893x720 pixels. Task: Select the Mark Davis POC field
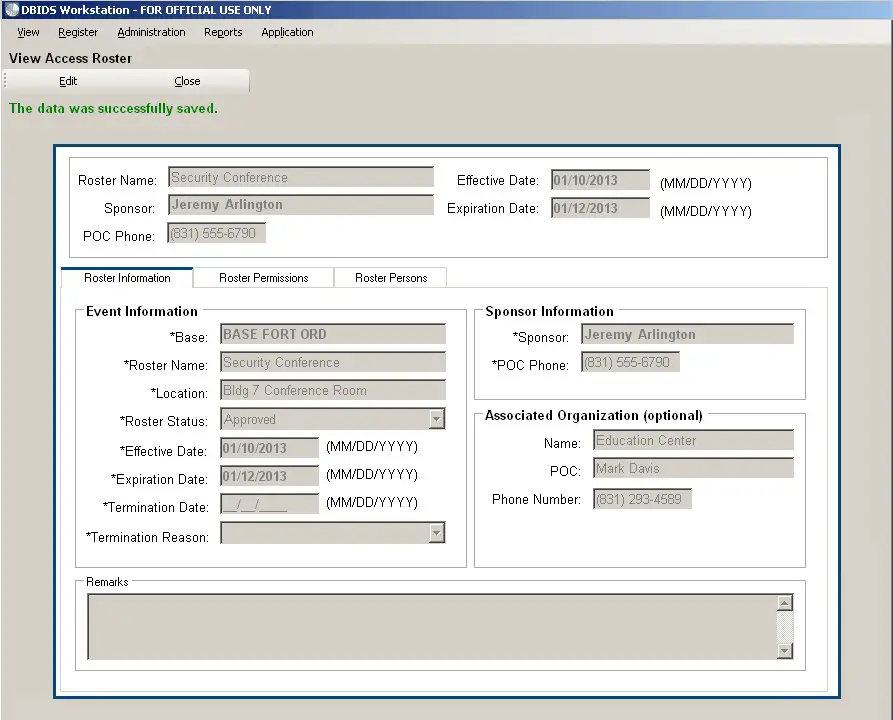pos(692,467)
